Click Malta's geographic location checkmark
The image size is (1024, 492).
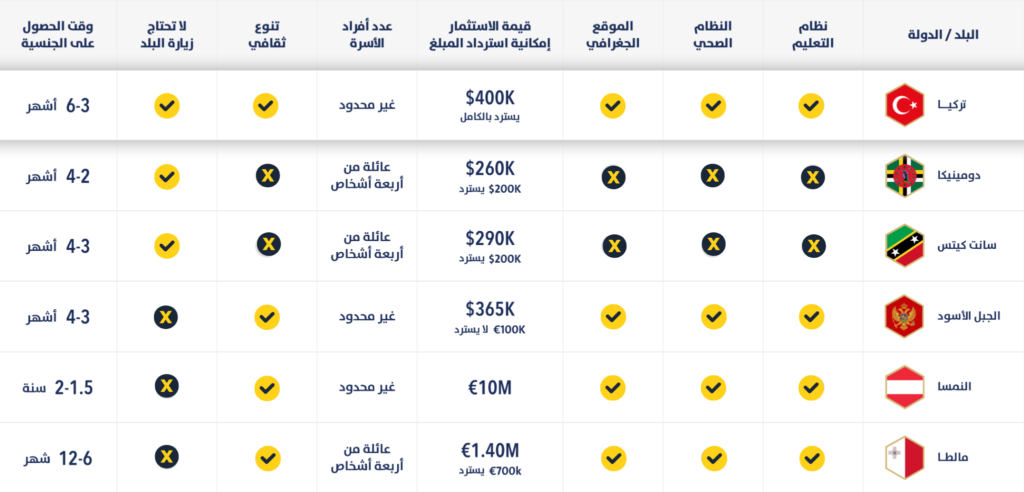pyautogui.click(x=613, y=458)
